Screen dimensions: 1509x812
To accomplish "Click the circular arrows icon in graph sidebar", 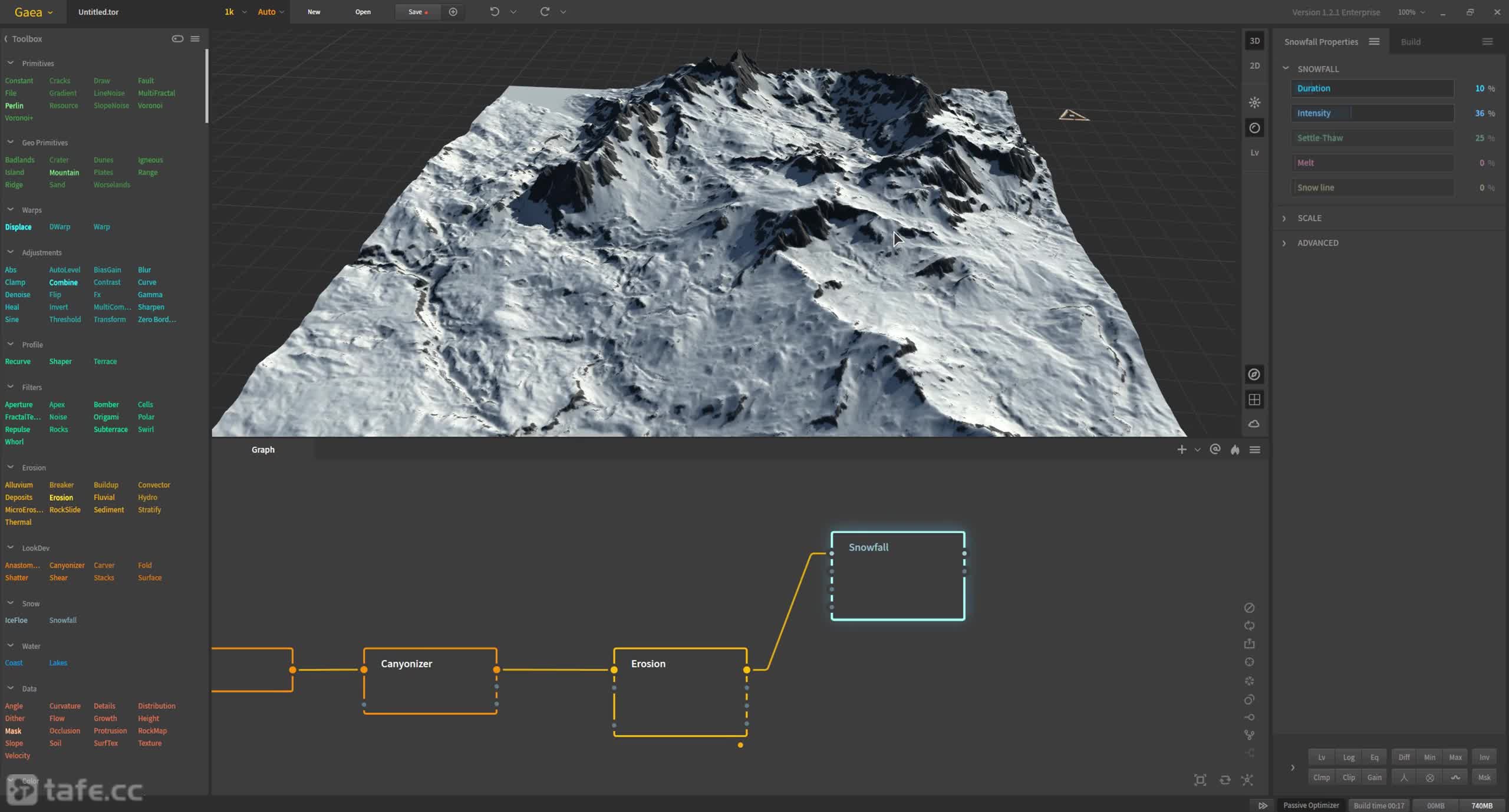I will [x=1249, y=626].
